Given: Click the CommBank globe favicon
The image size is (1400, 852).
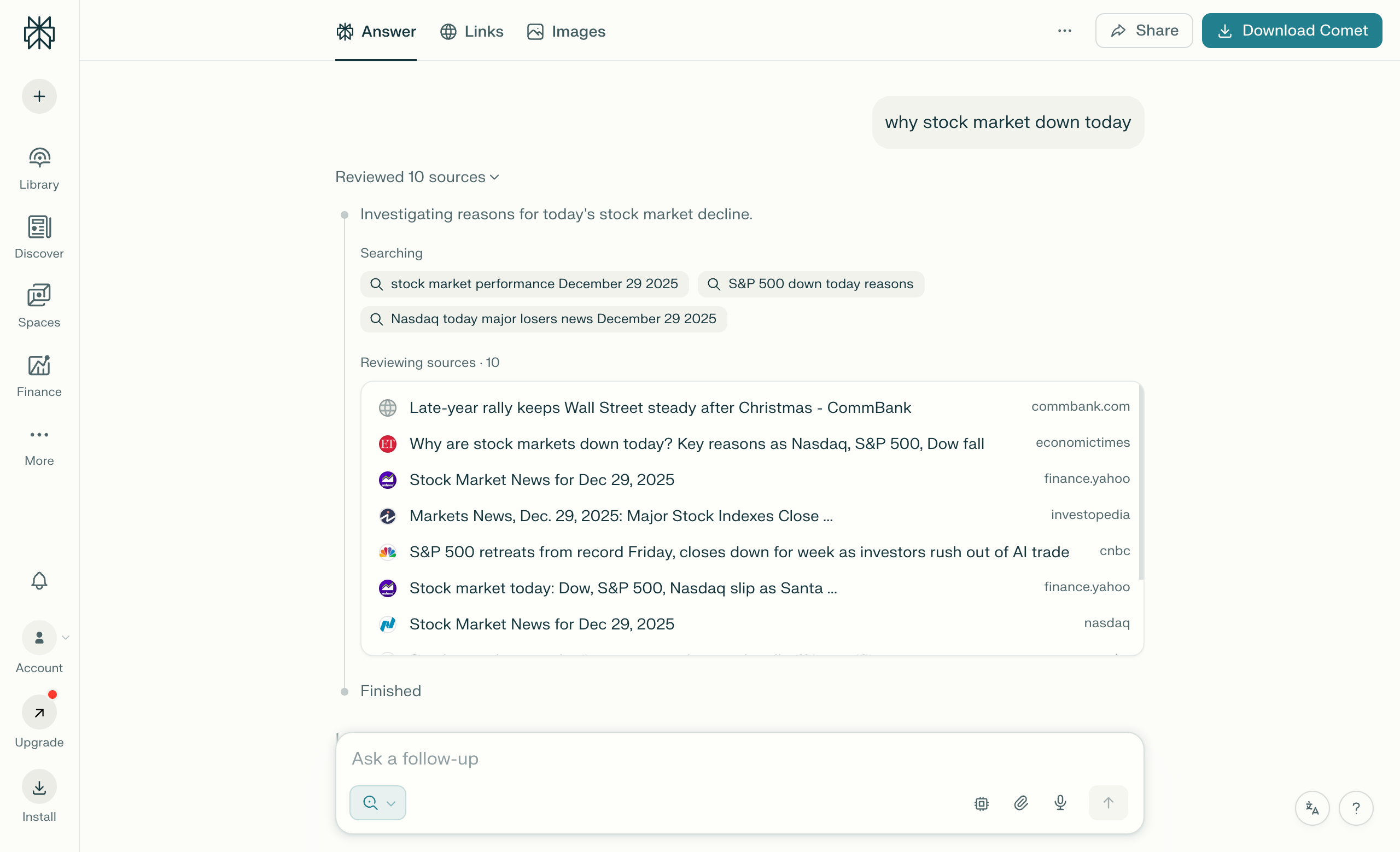Looking at the screenshot, I should click(388, 407).
